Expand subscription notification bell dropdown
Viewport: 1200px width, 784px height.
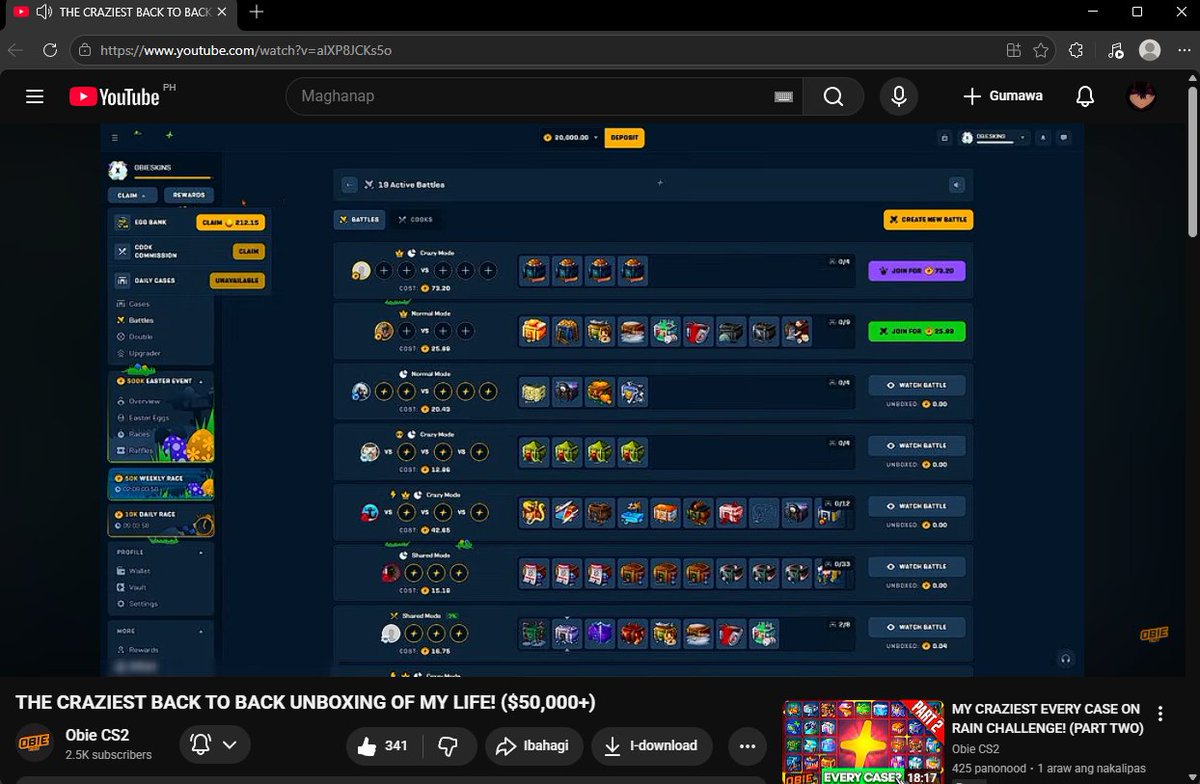point(214,744)
